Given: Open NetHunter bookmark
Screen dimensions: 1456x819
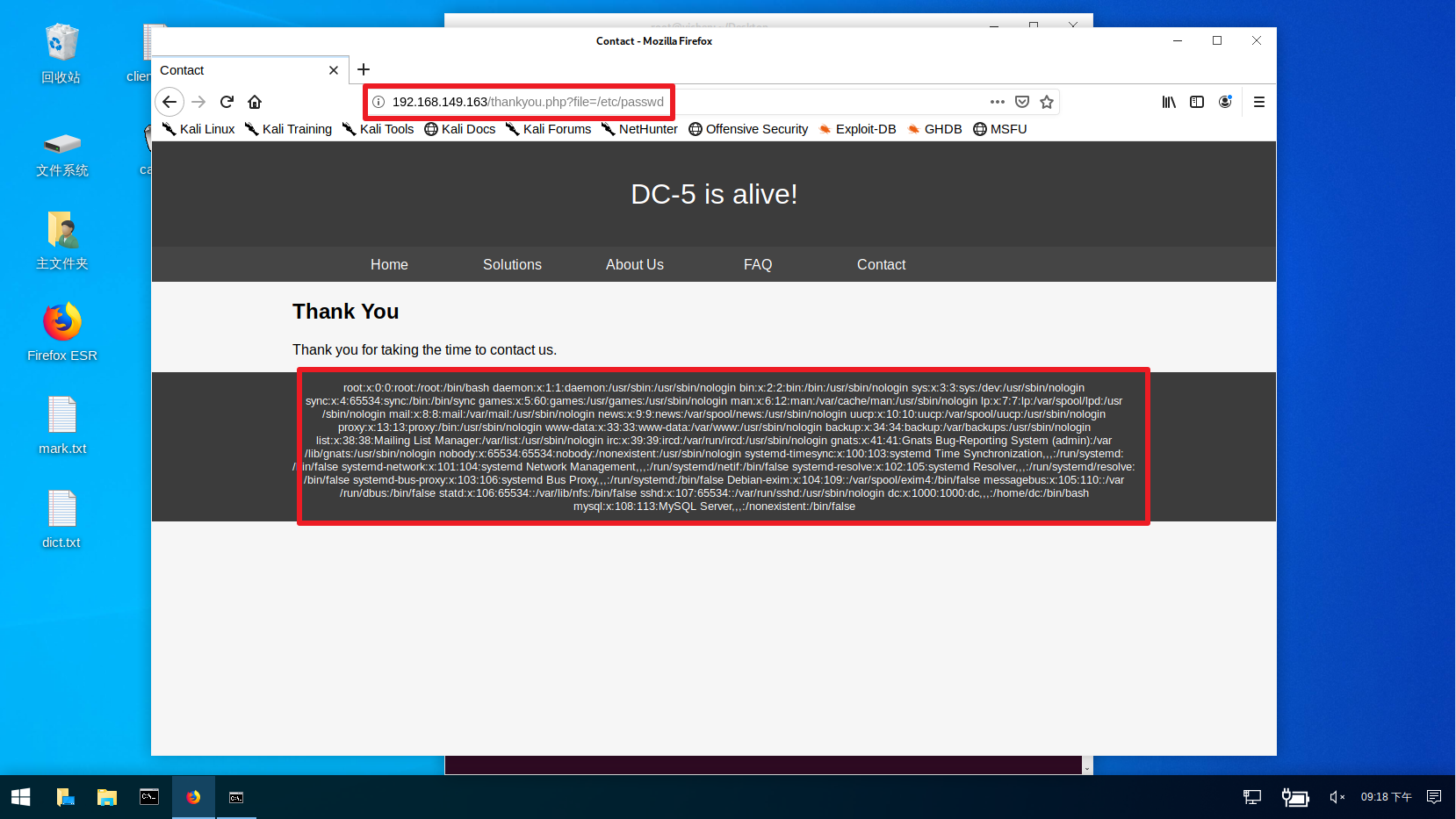Looking at the screenshot, I should click(x=639, y=129).
